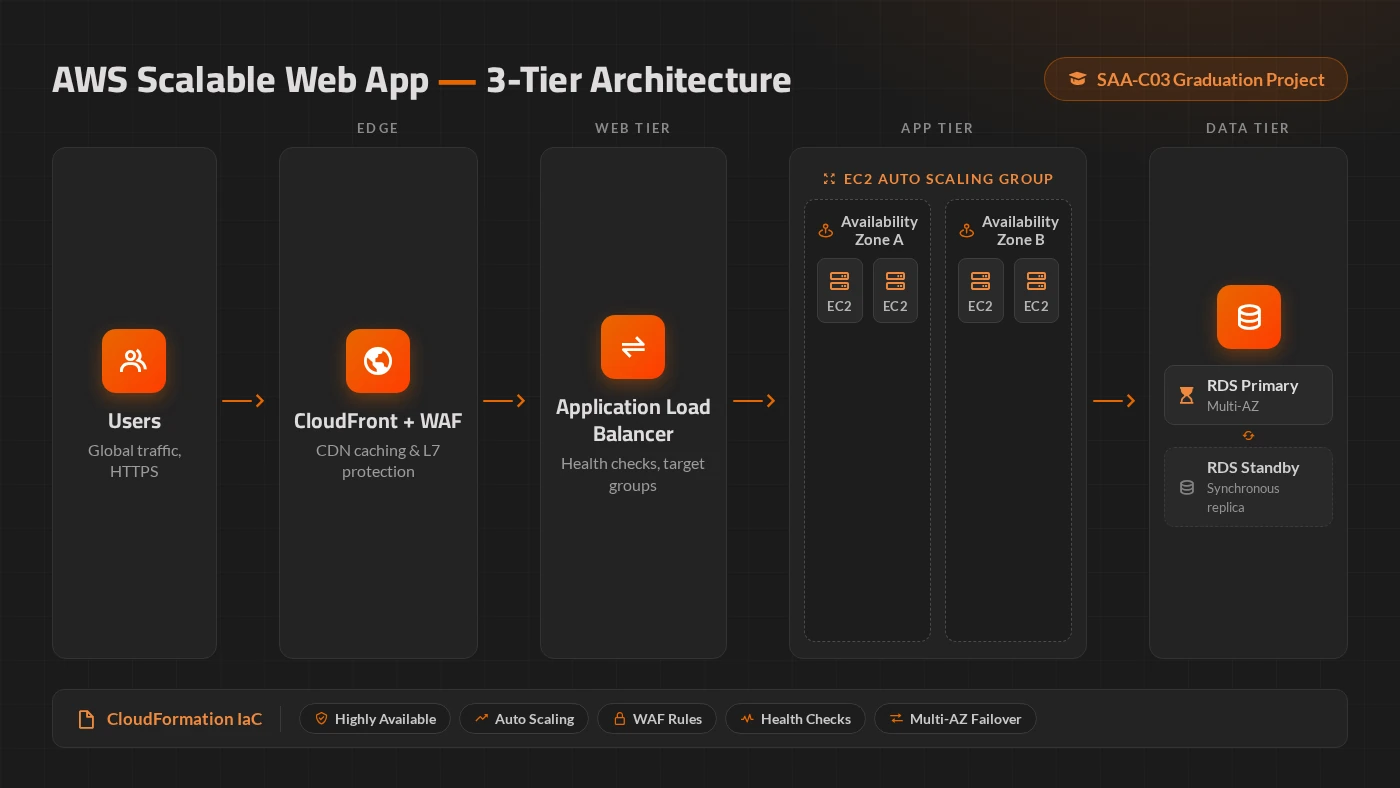
Task: Click the EC2 Auto Scaling Group expand icon
Action: pos(829,179)
